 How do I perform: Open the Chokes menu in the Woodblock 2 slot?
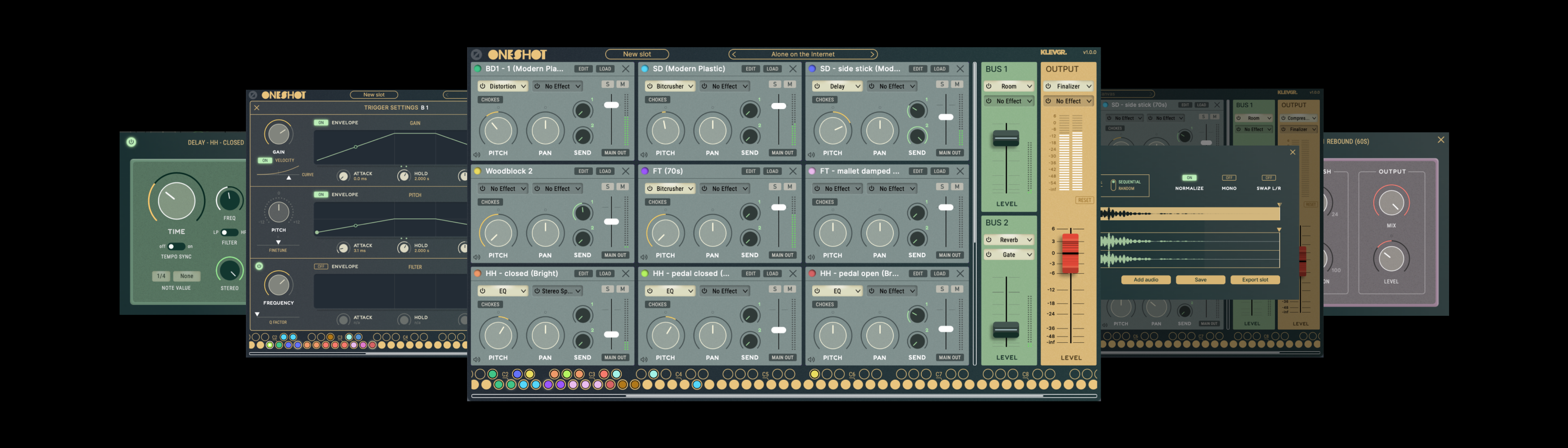(x=490, y=202)
